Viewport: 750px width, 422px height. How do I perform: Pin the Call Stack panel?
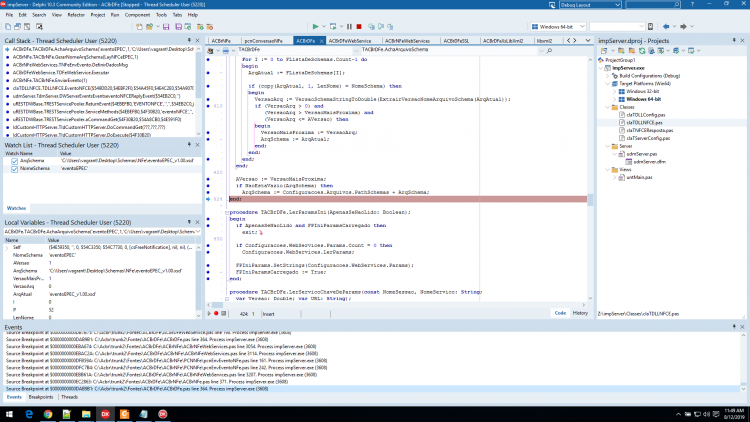click(189, 41)
